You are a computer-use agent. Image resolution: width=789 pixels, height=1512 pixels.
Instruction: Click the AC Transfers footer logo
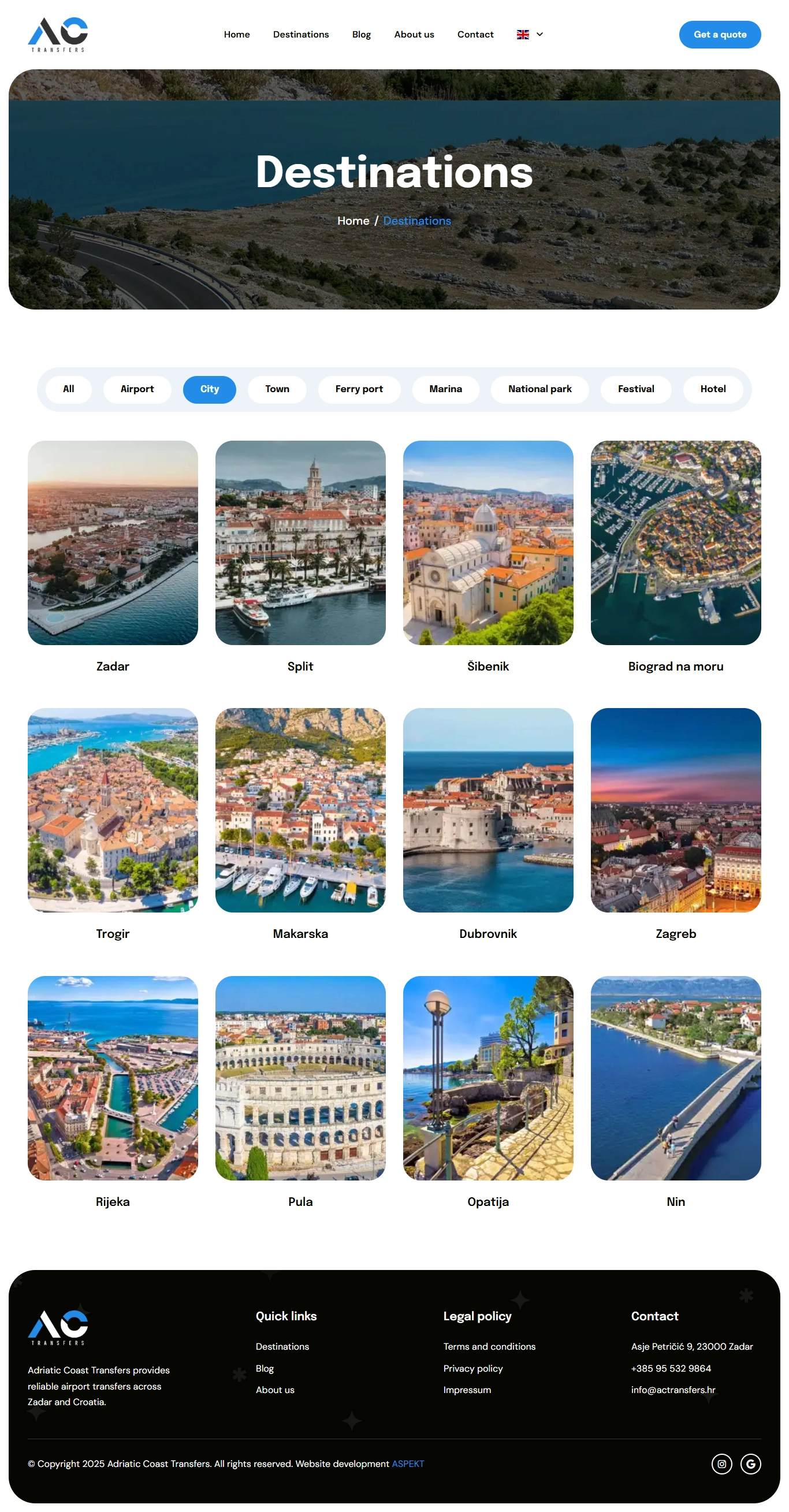(x=58, y=1327)
